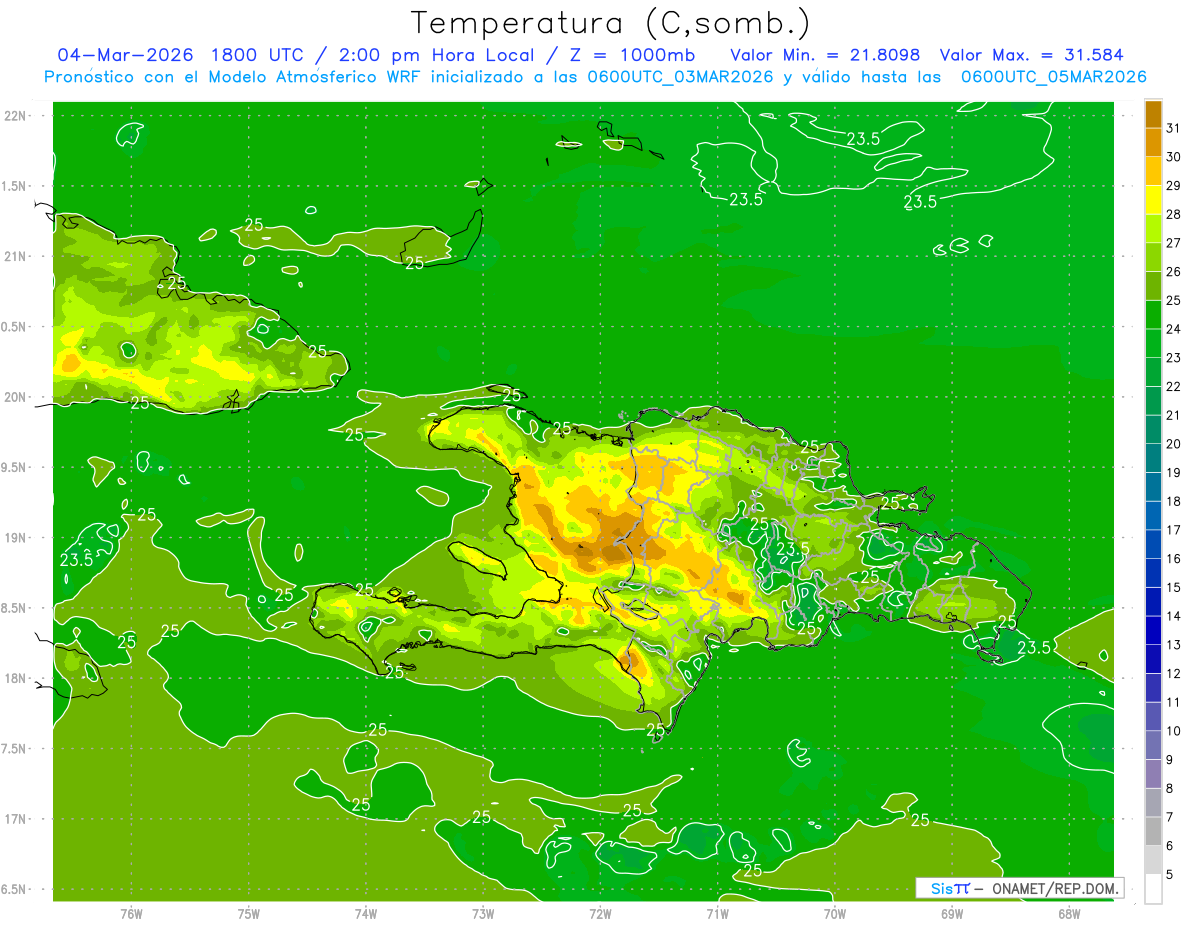This screenshot has width=1200, height=927.
Task: Click the '19N' latitude axis label
Action: [15, 538]
